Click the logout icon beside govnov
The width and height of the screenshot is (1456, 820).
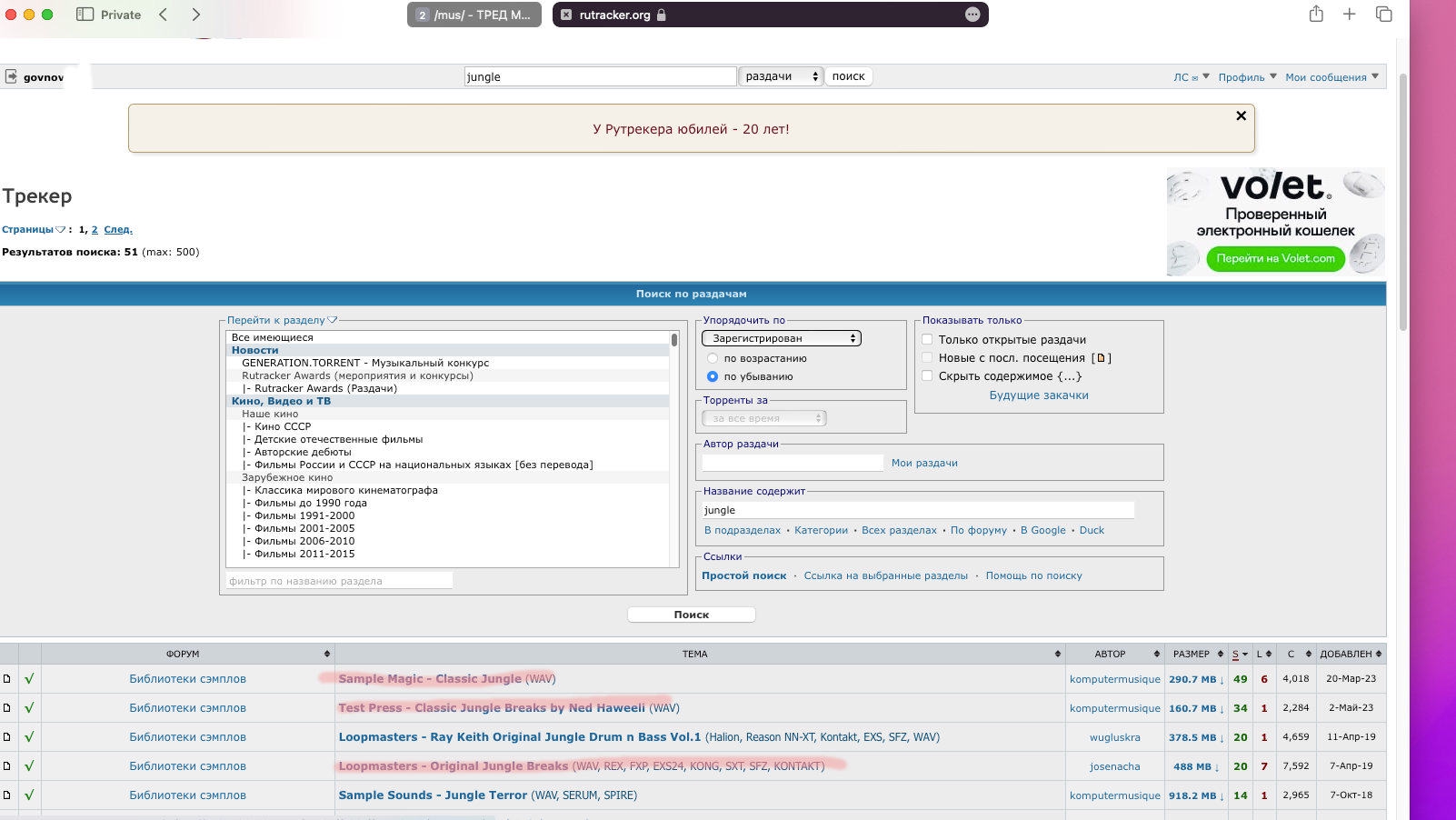(11, 76)
